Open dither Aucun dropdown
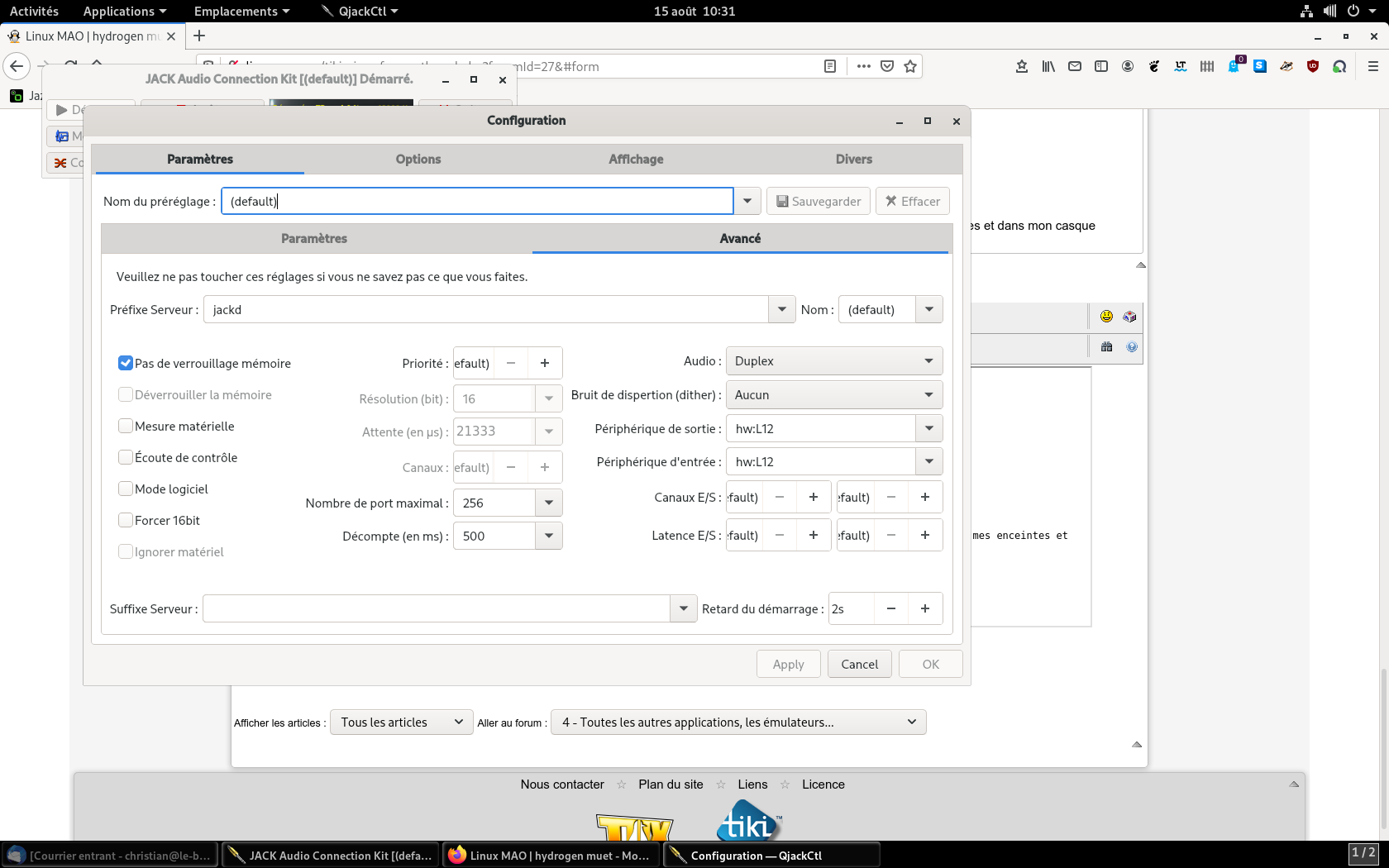This screenshot has width=1389, height=868. coord(834,394)
